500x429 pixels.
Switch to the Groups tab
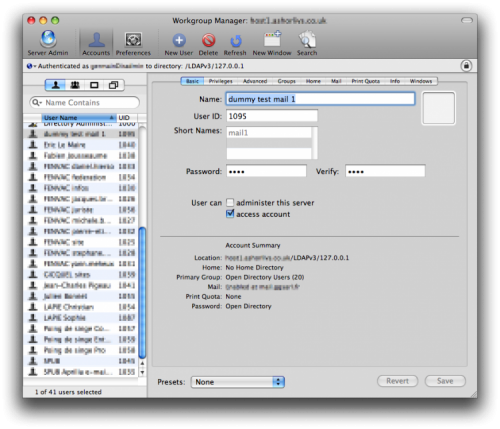287,81
